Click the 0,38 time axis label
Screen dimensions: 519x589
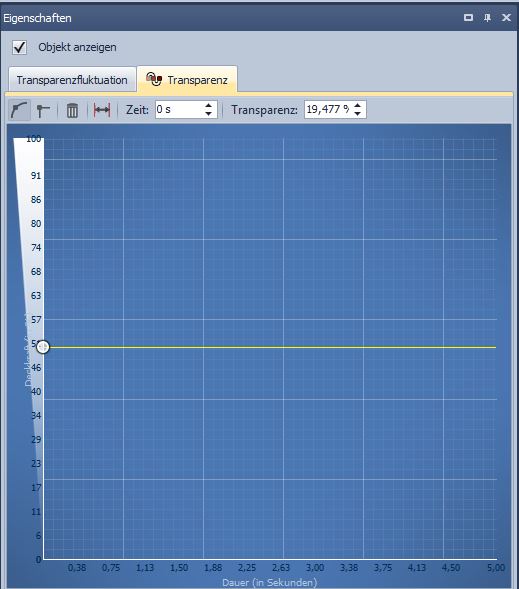tap(77, 568)
